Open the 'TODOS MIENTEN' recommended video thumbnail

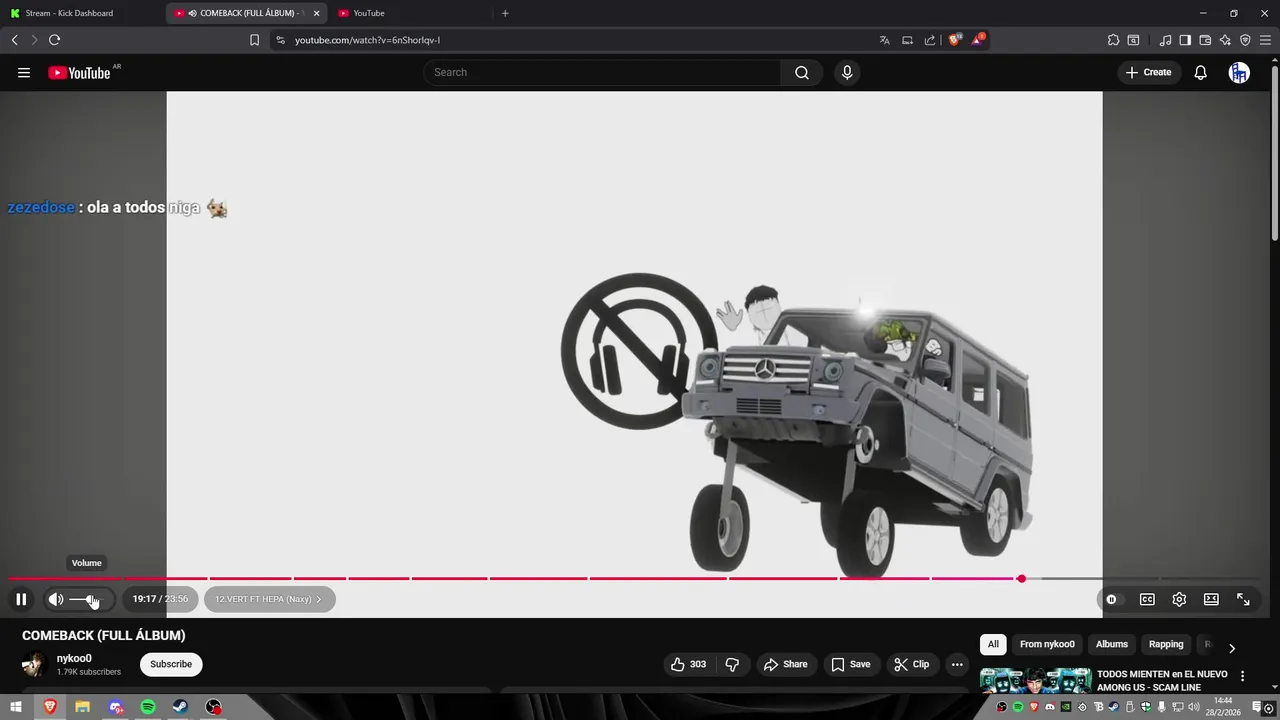pos(1035,681)
